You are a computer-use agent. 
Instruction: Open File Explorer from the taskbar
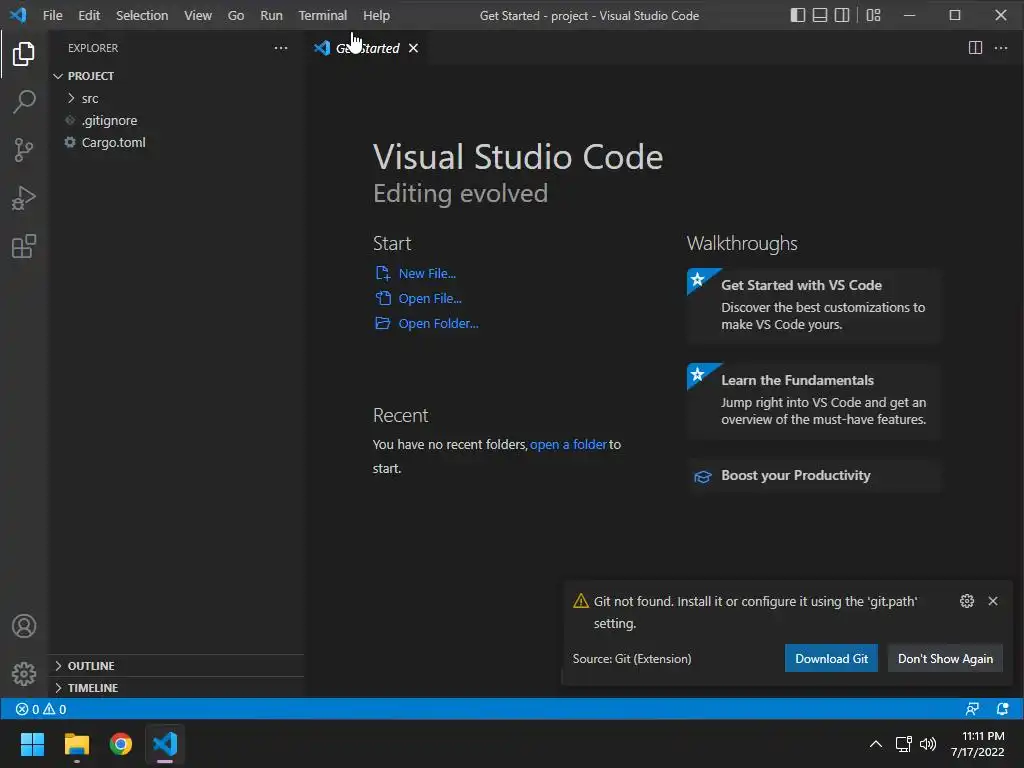tap(76, 744)
